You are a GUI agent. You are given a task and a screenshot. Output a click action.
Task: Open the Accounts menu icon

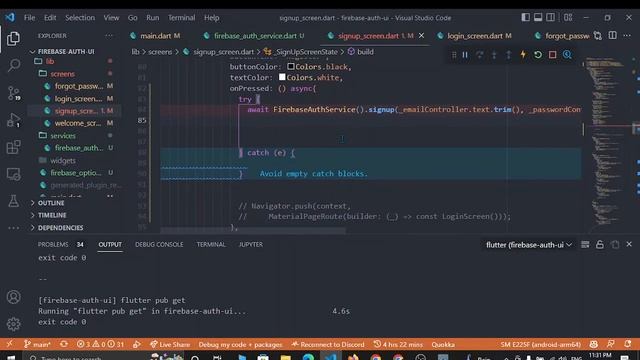13,297
